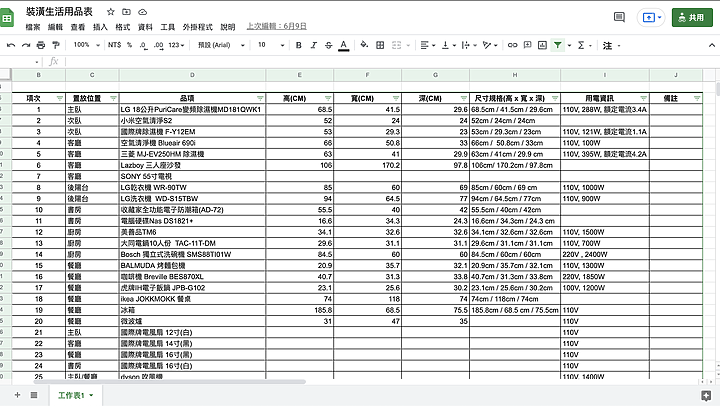Open the borders tool

pyautogui.click(x=380, y=45)
